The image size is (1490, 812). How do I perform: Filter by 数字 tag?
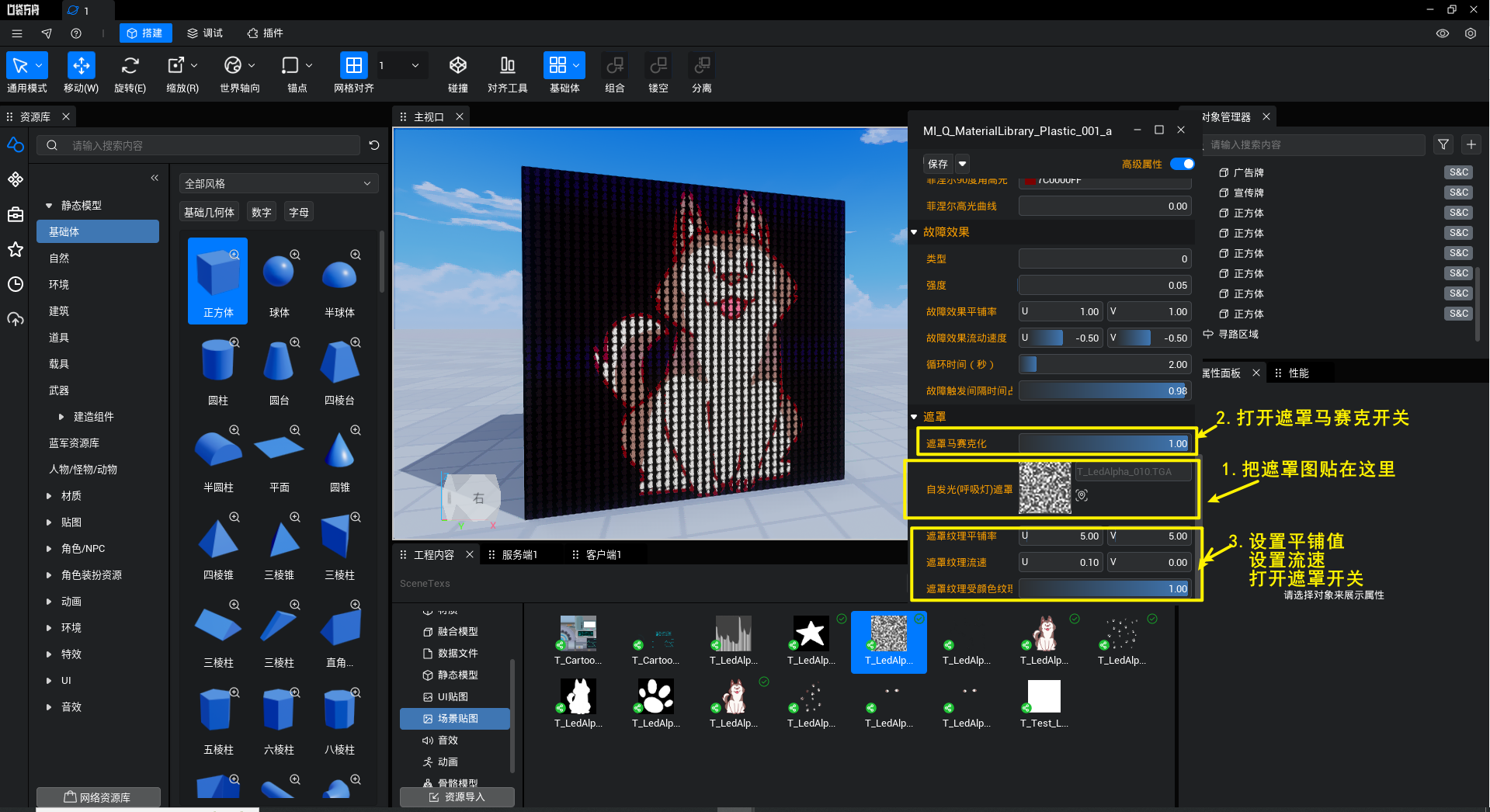[262, 213]
